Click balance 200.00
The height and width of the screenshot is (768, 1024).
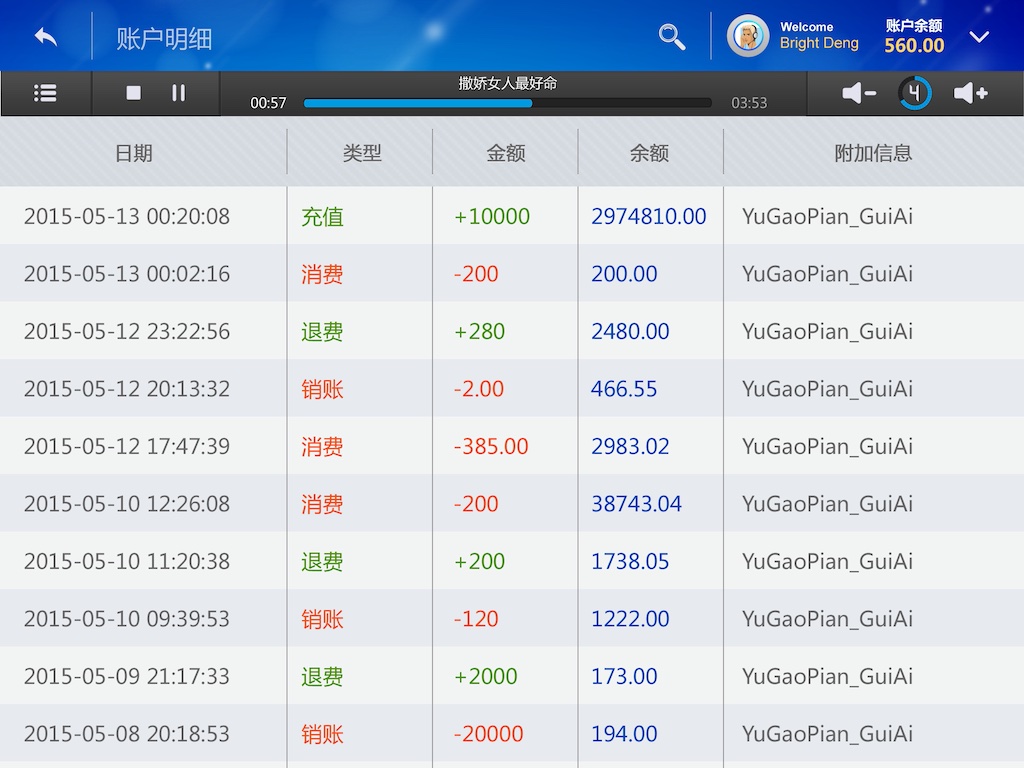[624, 274]
